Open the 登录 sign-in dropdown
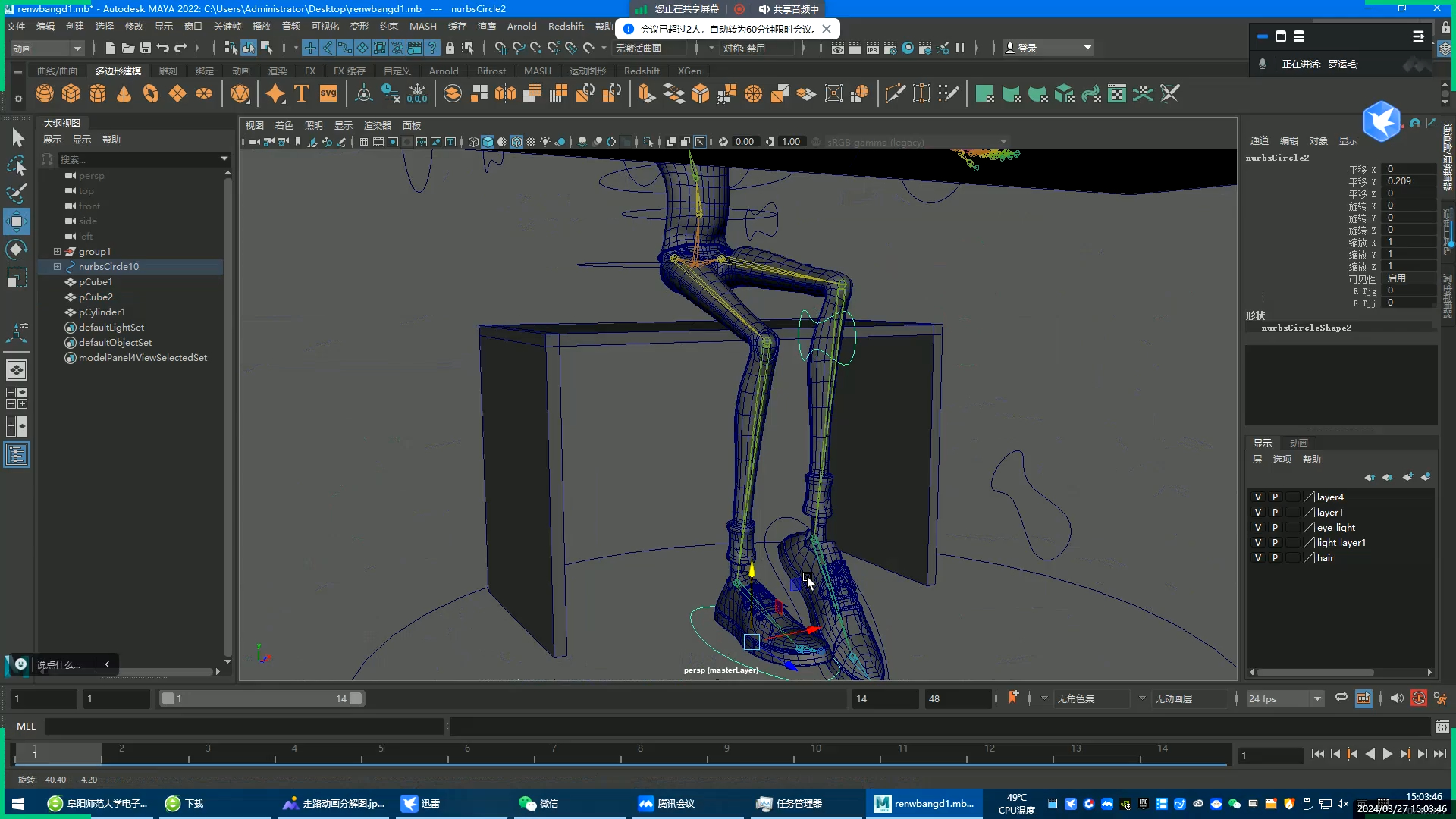 (1048, 48)
